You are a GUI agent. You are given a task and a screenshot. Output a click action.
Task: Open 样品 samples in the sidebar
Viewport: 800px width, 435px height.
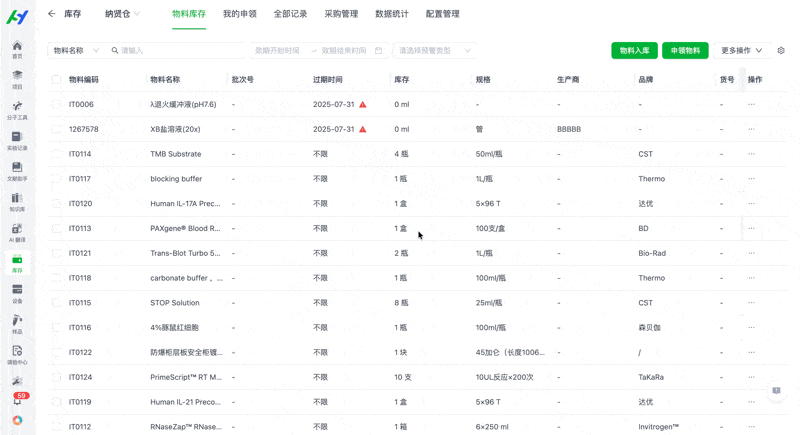(17, 324)
